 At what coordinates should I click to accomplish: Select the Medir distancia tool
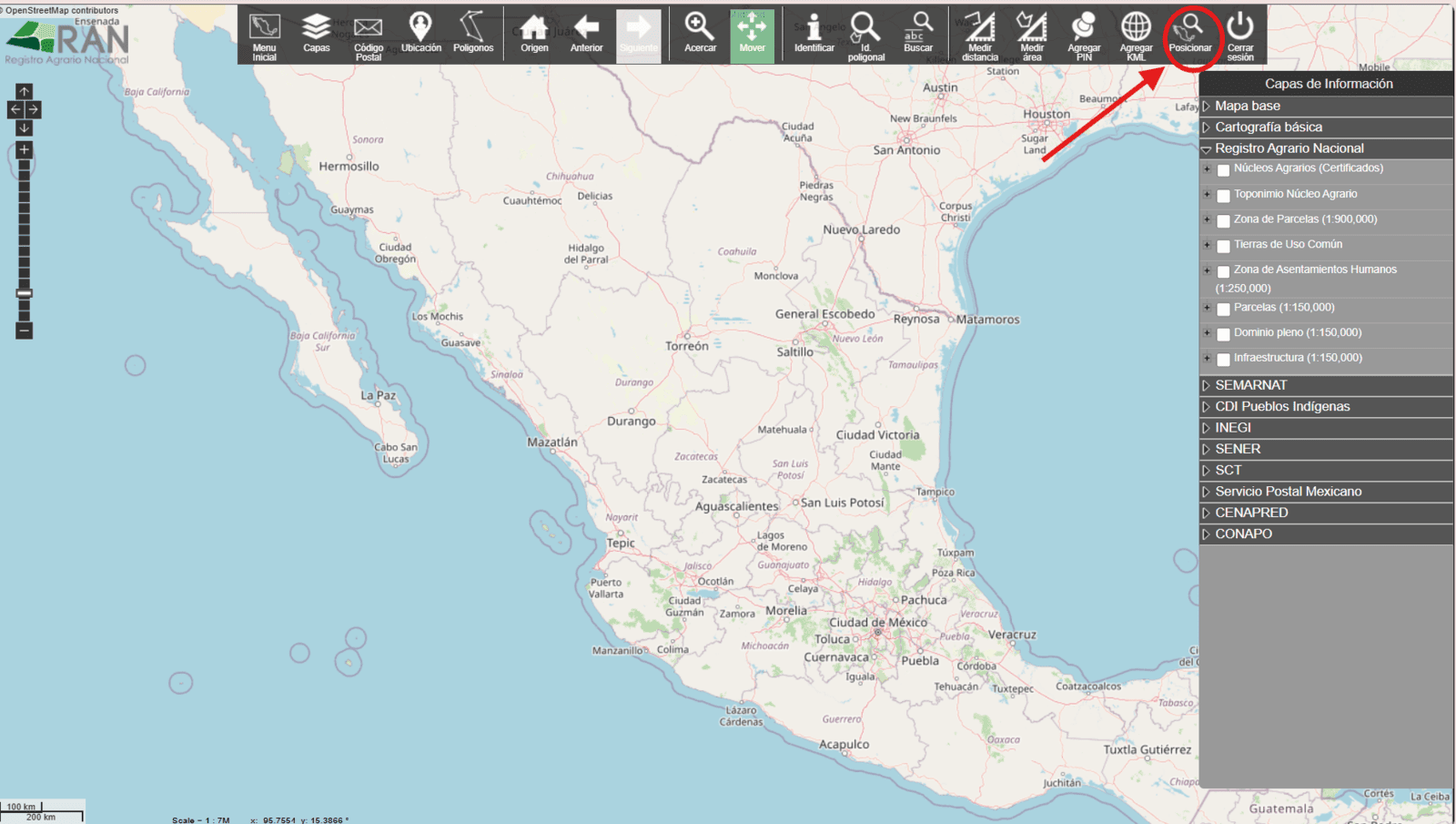coord(980,36)
